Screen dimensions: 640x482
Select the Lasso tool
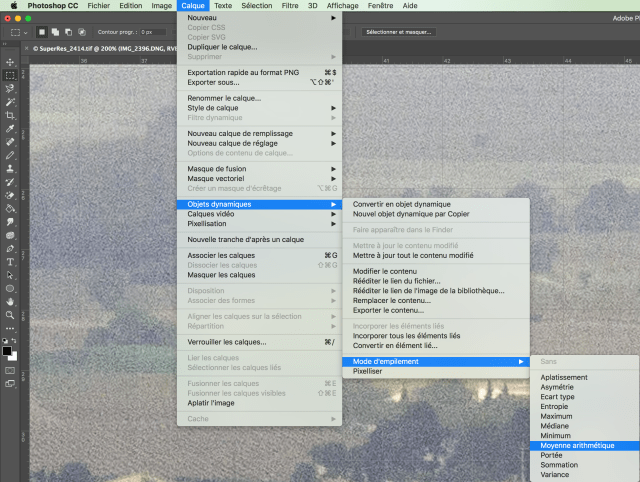click(x=10, y=88)
